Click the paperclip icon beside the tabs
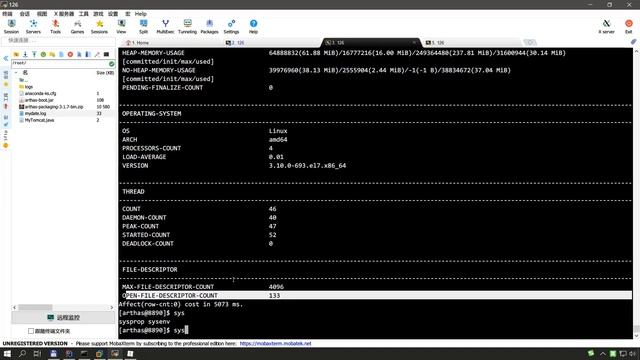Viewport: 640px width, 360px height. pyautogui.click(x=633, y=42)
